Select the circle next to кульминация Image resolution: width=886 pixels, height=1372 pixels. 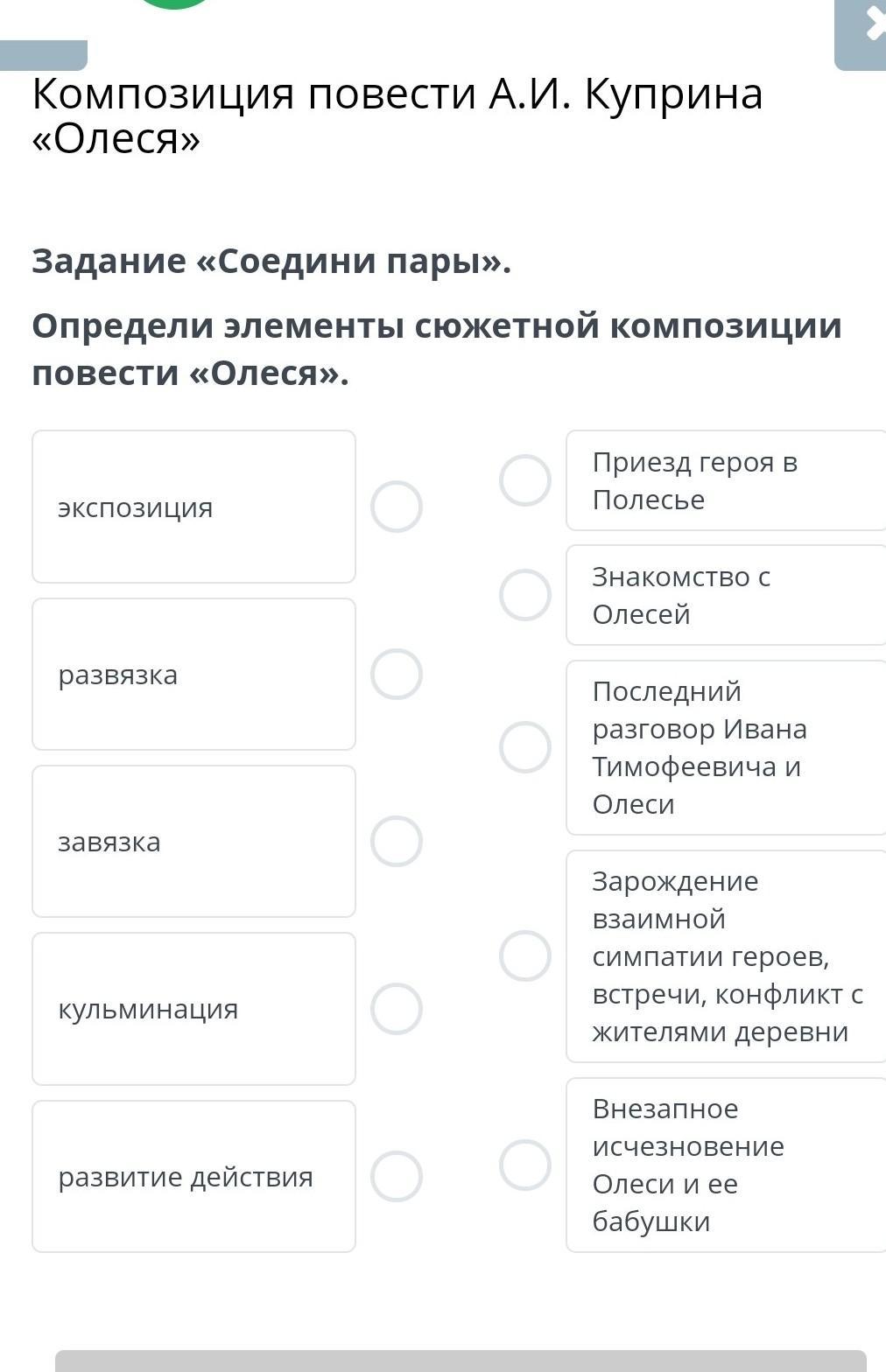[x=397, y=1009]
